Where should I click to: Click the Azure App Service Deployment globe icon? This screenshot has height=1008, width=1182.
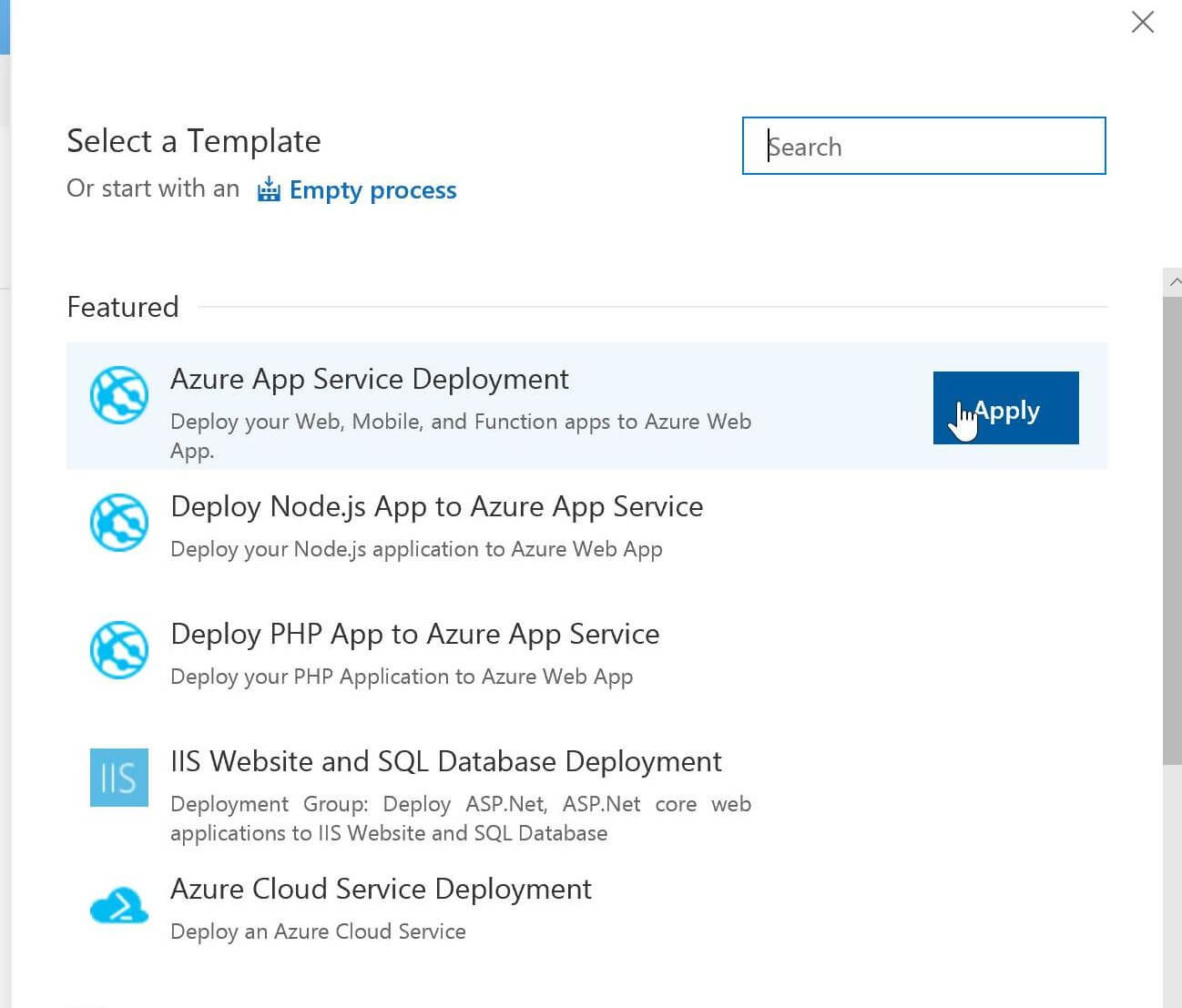[118, 395]
